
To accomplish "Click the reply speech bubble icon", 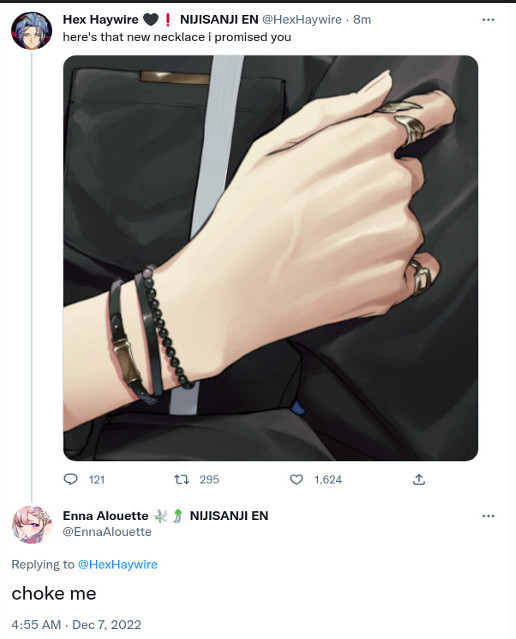I will 71,479.
